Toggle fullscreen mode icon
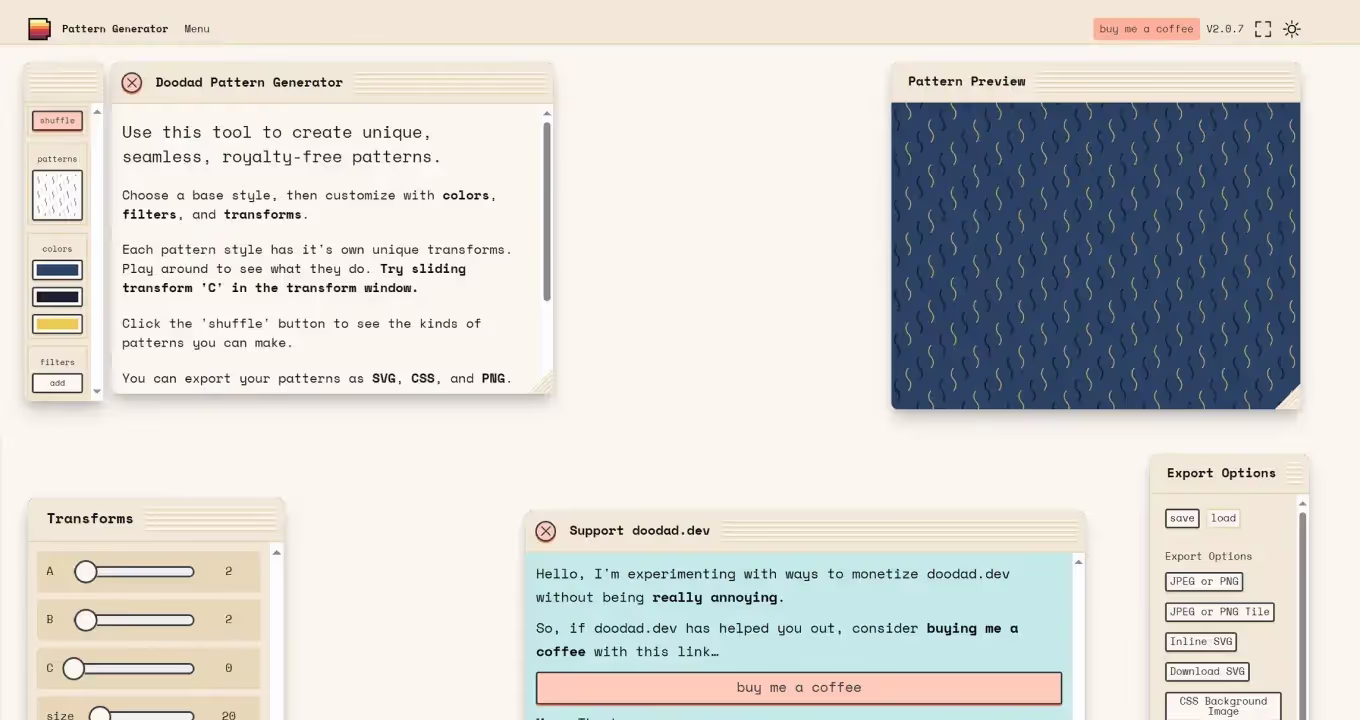The image size is (1360, 720). click(1263, 29)
